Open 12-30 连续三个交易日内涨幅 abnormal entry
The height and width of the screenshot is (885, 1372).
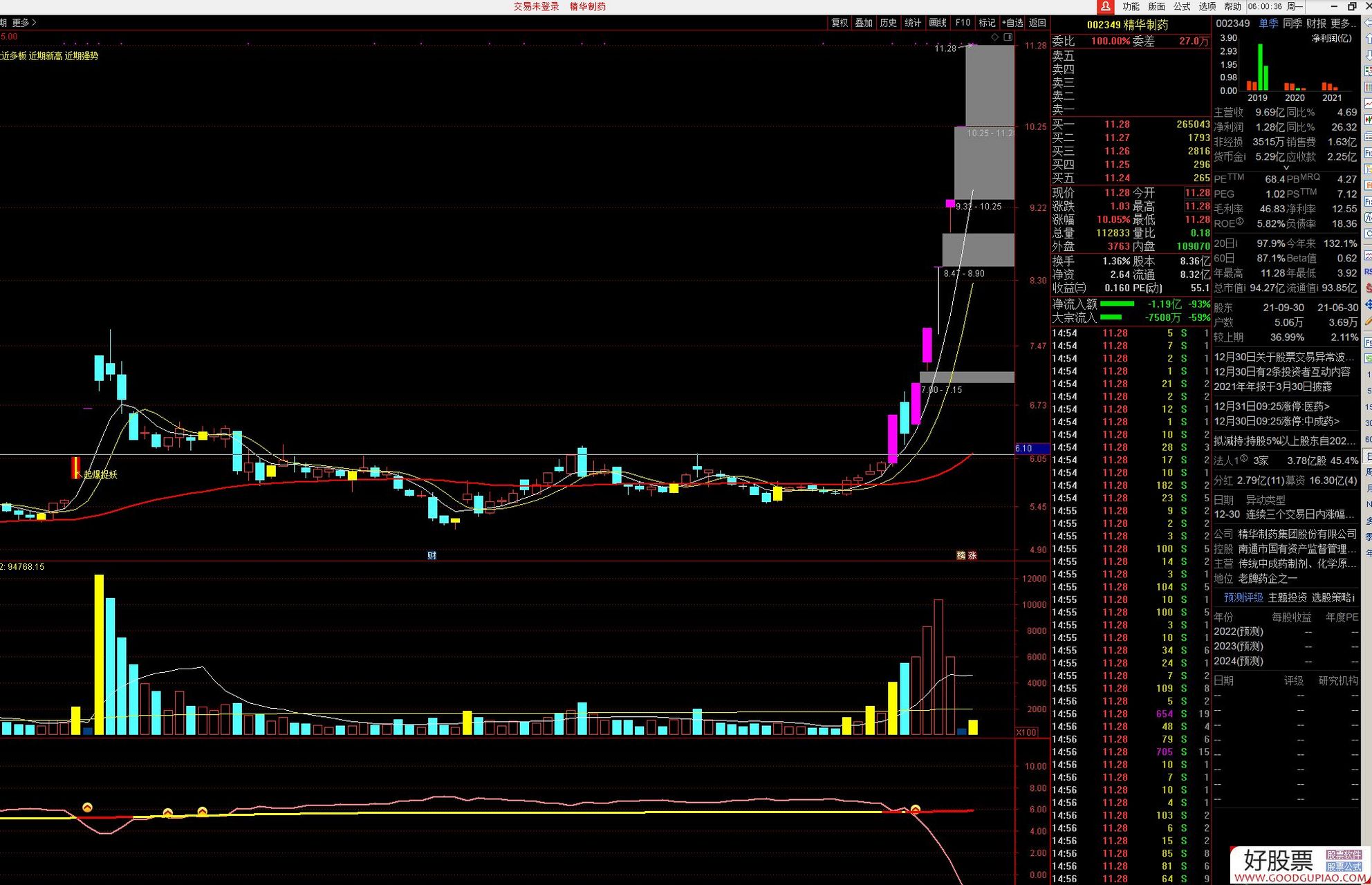click(1286, 514)
